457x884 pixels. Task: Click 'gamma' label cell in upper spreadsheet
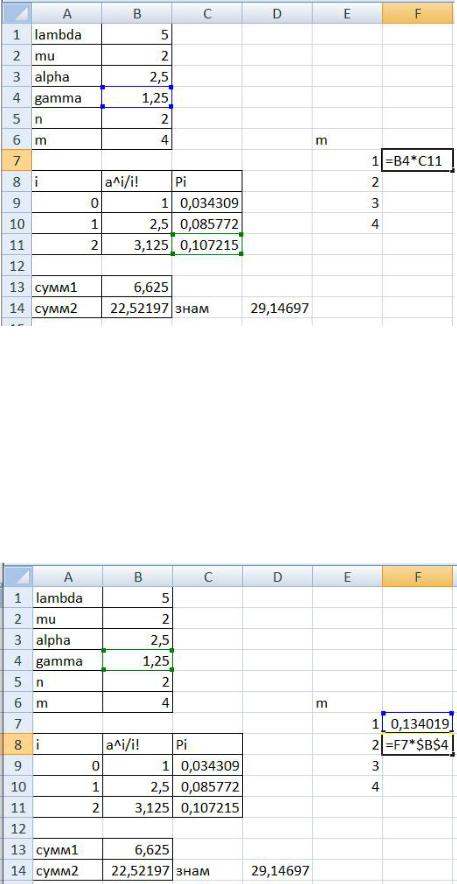point(66,98)
